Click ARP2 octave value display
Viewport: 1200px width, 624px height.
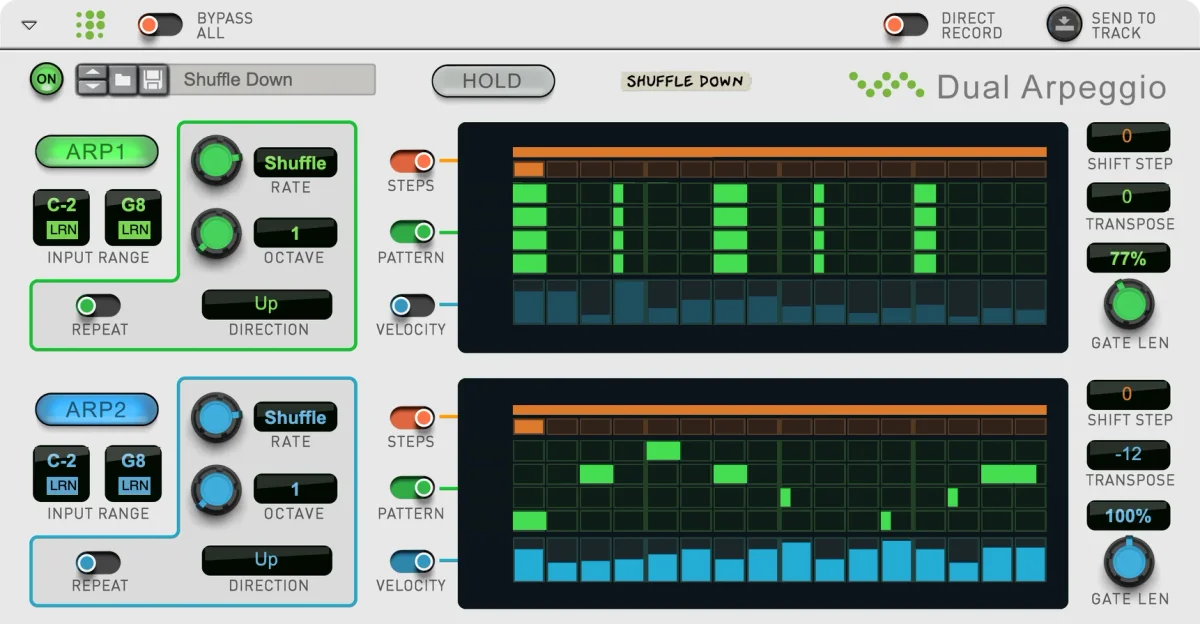click(295, 489)
